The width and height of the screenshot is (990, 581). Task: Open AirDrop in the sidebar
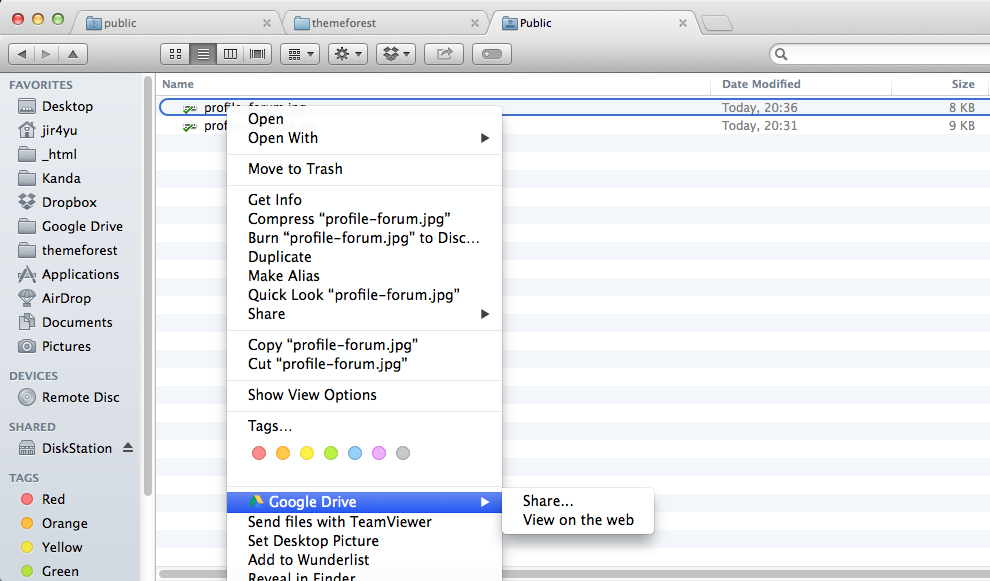(66, 298)
